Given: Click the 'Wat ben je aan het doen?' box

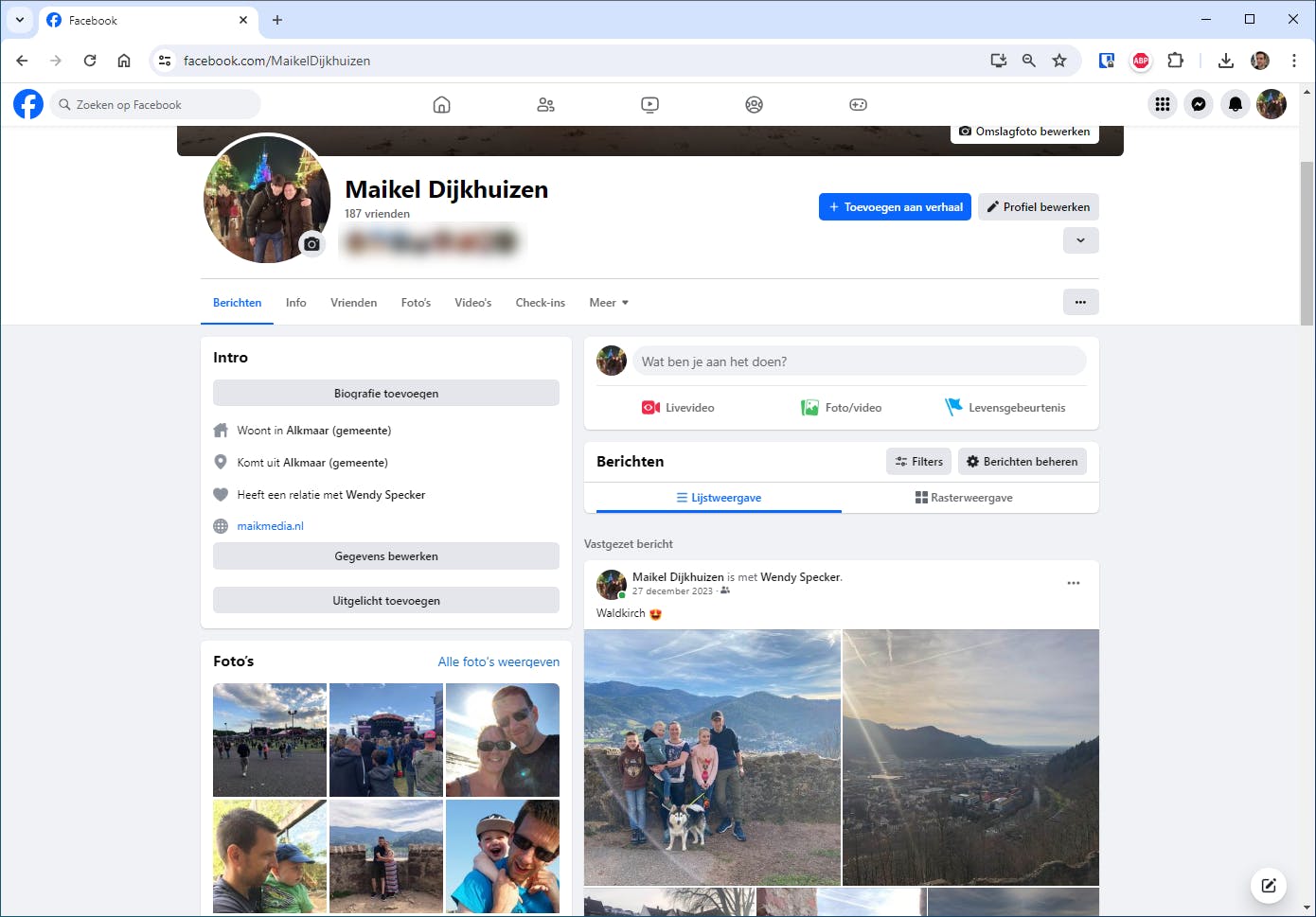Looking at the screenshot, I should [859, 362].
